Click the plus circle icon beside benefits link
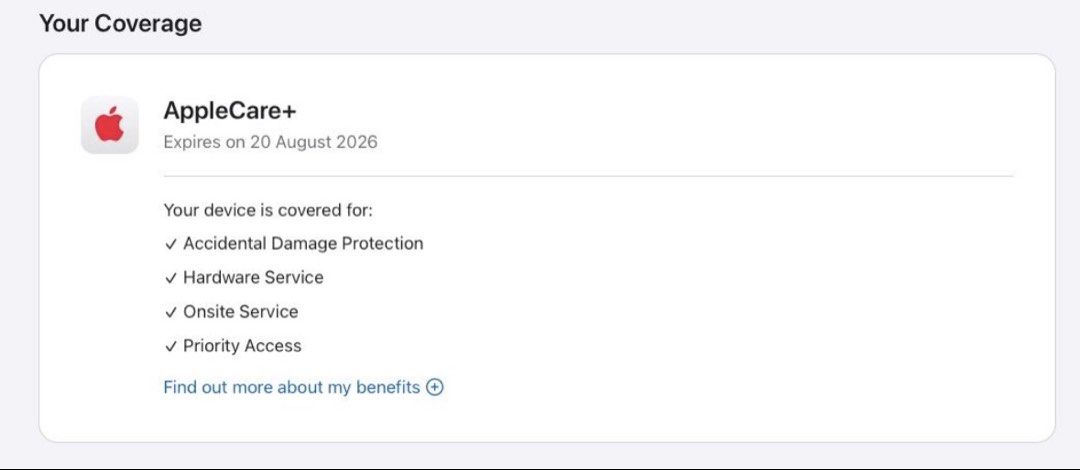Screen dimensions: 1080x470 tap(435, 387)
